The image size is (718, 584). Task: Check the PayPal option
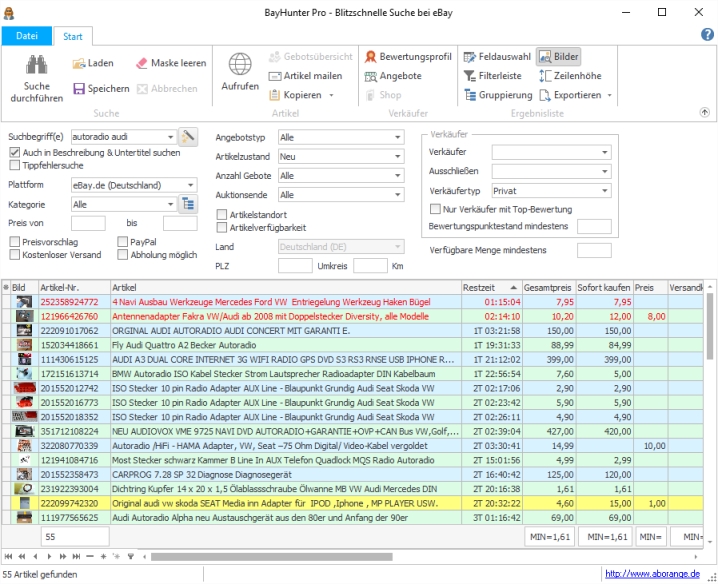pos(122,242)
